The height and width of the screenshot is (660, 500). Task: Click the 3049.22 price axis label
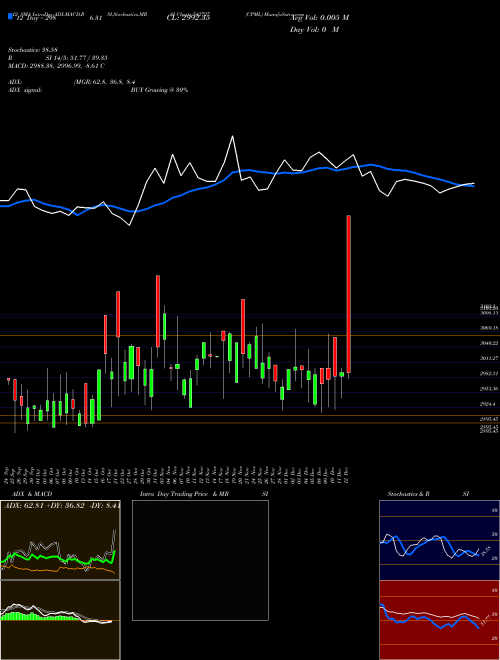pos(489,343)
